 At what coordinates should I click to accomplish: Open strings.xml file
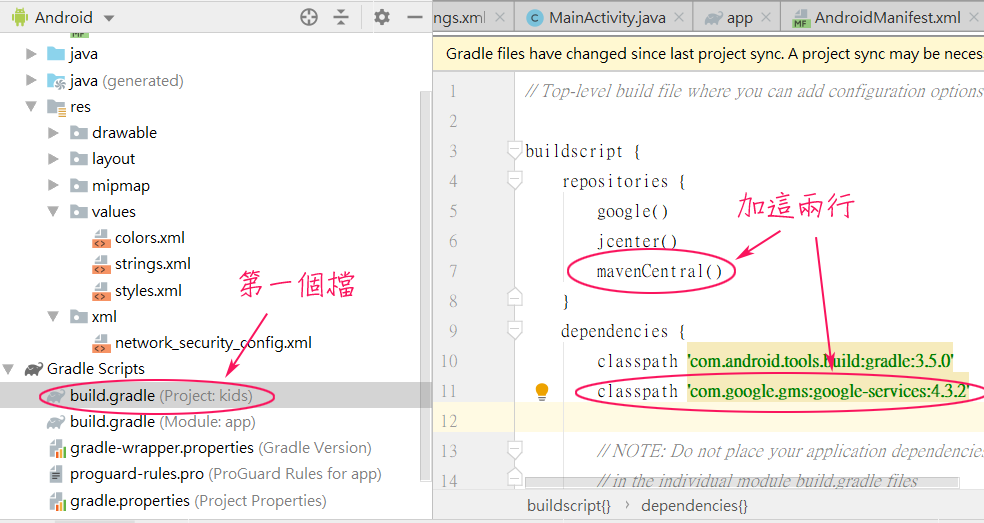tap(152, 264)
